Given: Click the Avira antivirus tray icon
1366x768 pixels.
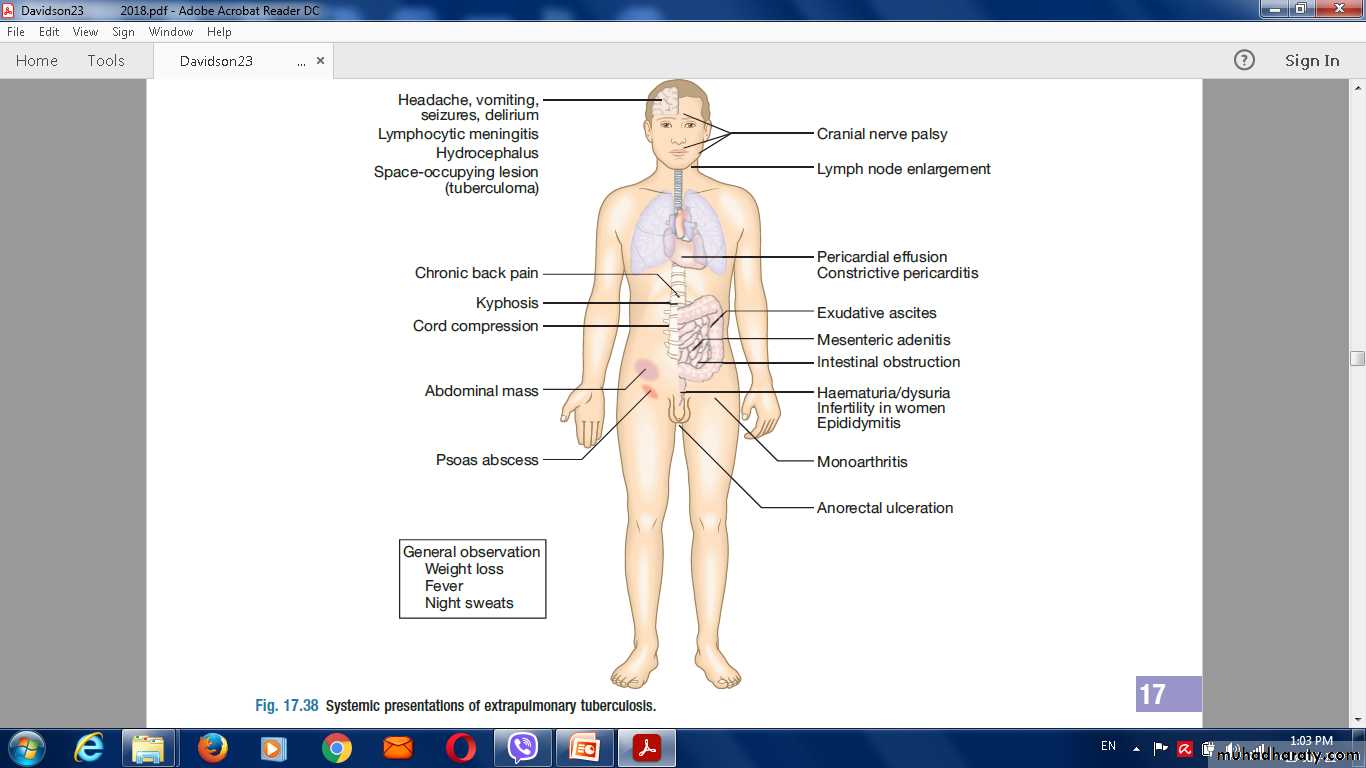Looking at the screenshot, I should coord(1185,748).
